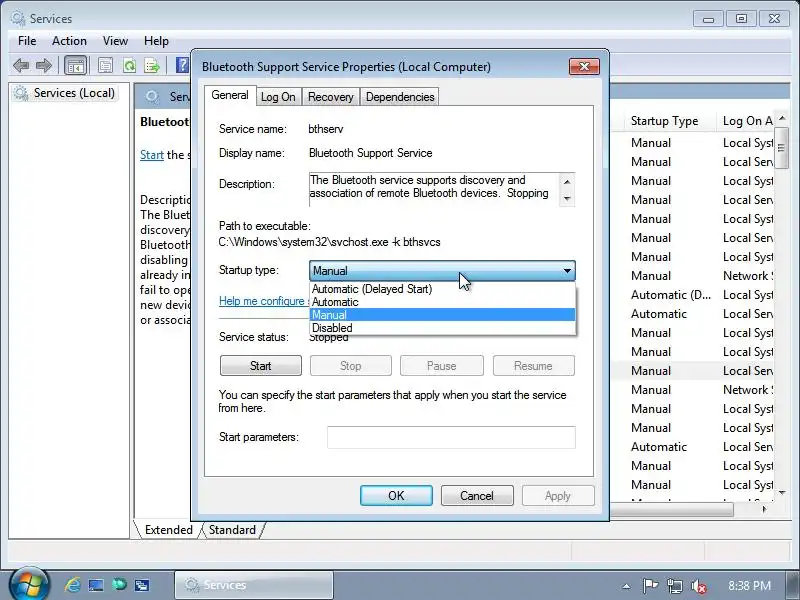Screen dimensions: 800x600
Task: Click Cancel in the properties dialog
Action: (x=477, y=495)
